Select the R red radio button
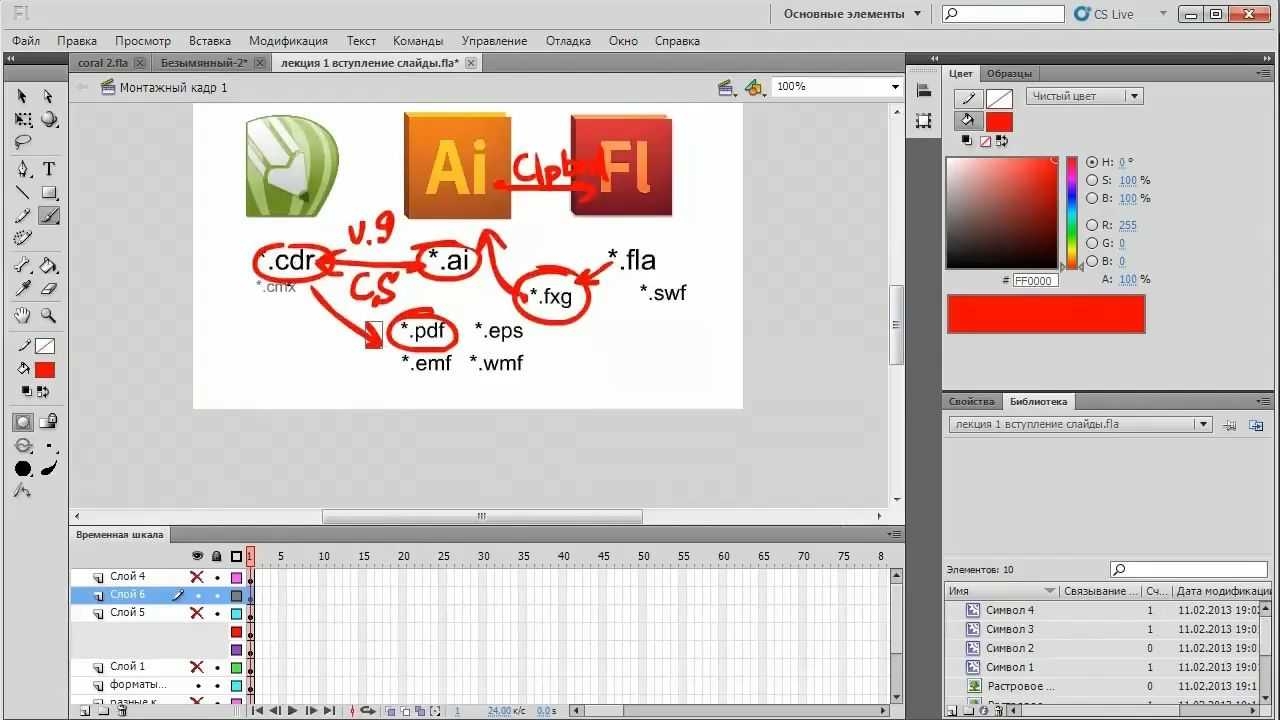This screenshot has height=720, width=1280. click(x=1092, y=225)
